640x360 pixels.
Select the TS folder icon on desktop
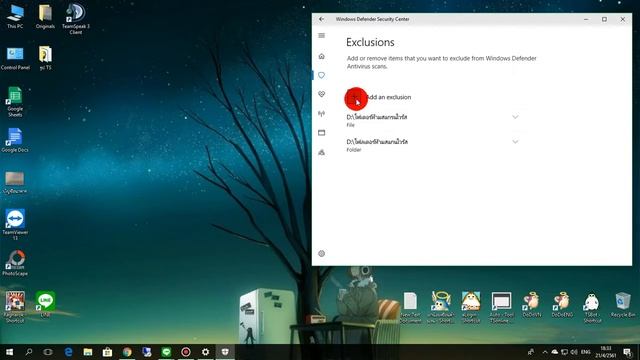point(45,58)
